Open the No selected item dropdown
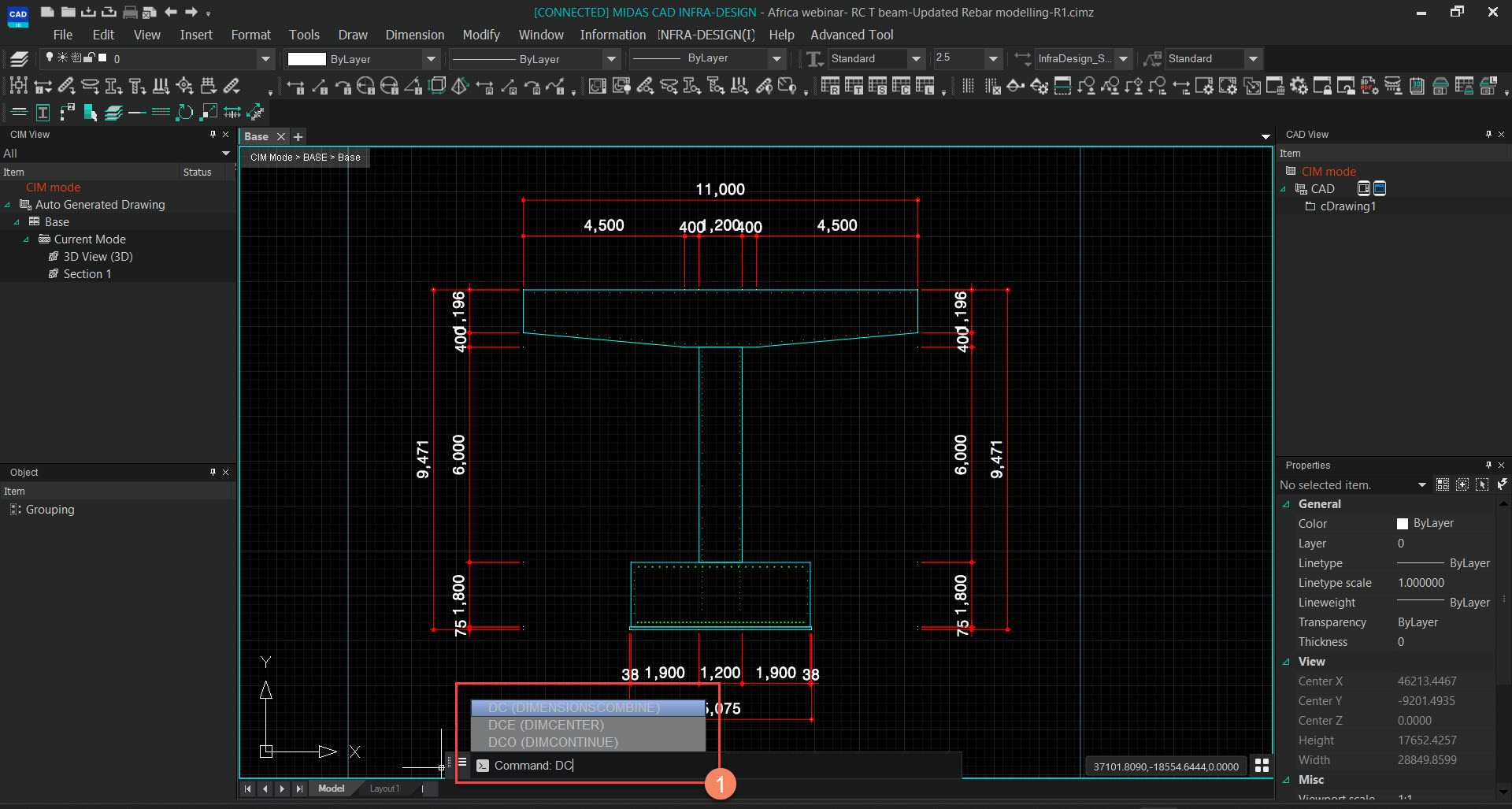Screen dimensions: 1512x809 [1422, 485]
